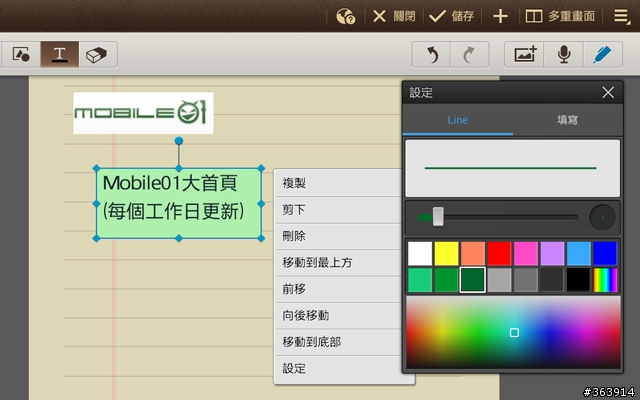Switch to the Line tab

pos(458,120)
